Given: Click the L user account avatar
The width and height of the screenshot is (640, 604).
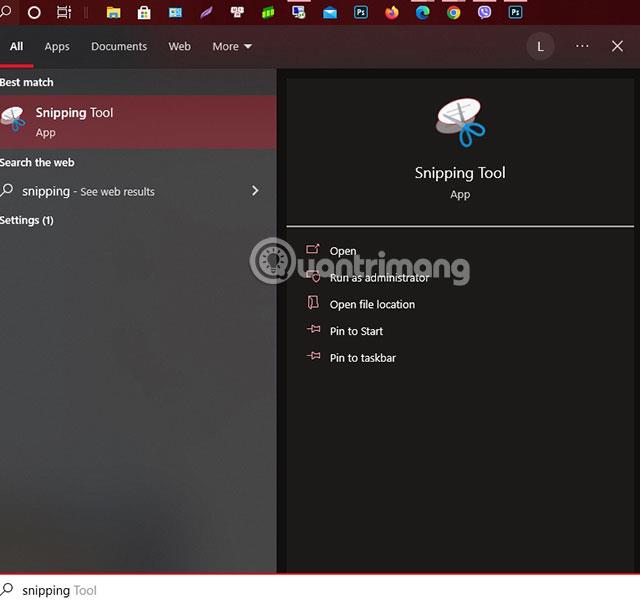Looking at the screenshot, I should point(540,47).
